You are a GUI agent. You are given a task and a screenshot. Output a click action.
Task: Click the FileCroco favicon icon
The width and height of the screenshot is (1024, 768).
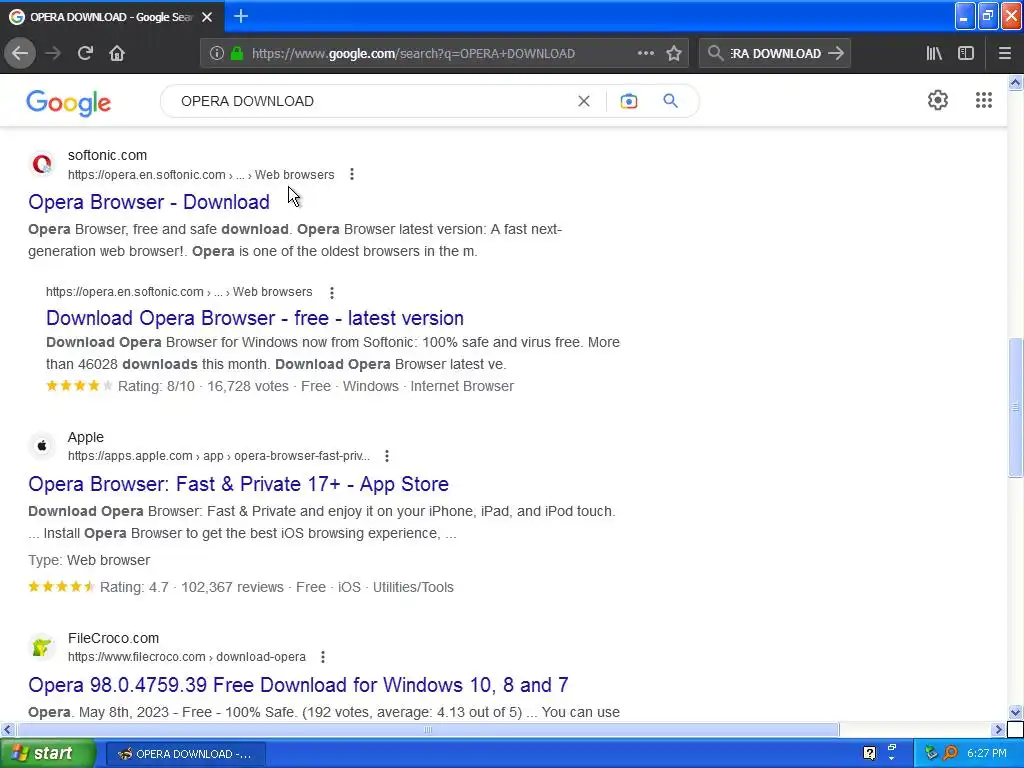(42, 647)
